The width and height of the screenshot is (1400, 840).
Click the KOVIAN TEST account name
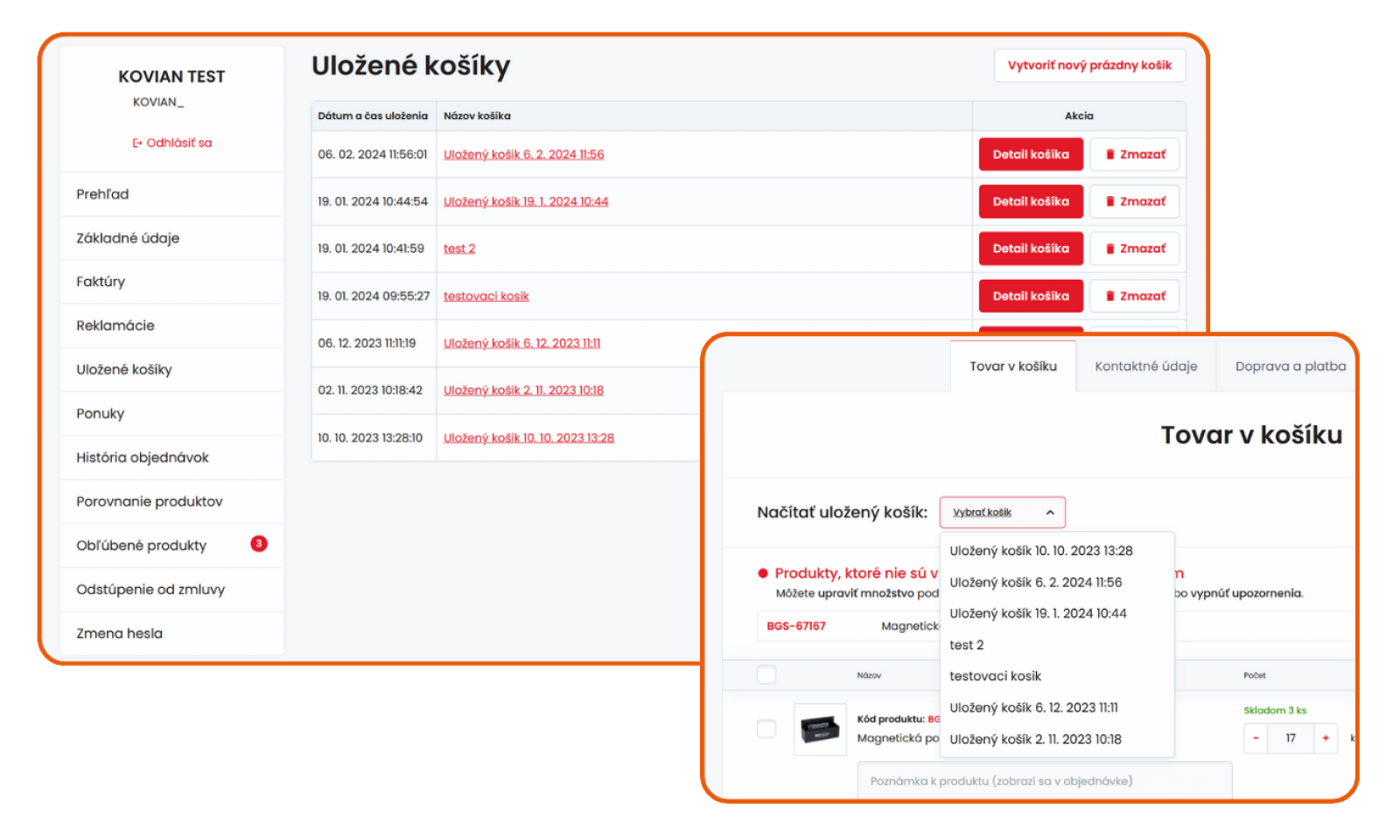[x=171, y=77]
